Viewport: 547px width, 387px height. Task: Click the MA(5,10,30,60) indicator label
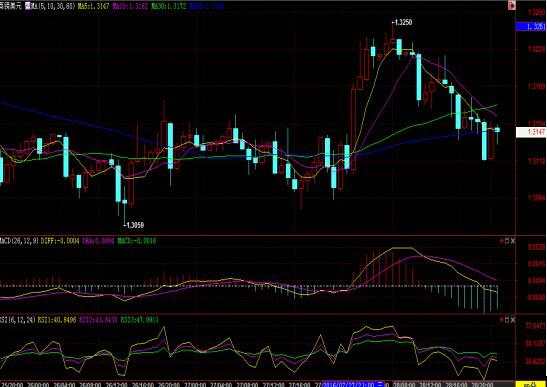click(x=53, y=6)
